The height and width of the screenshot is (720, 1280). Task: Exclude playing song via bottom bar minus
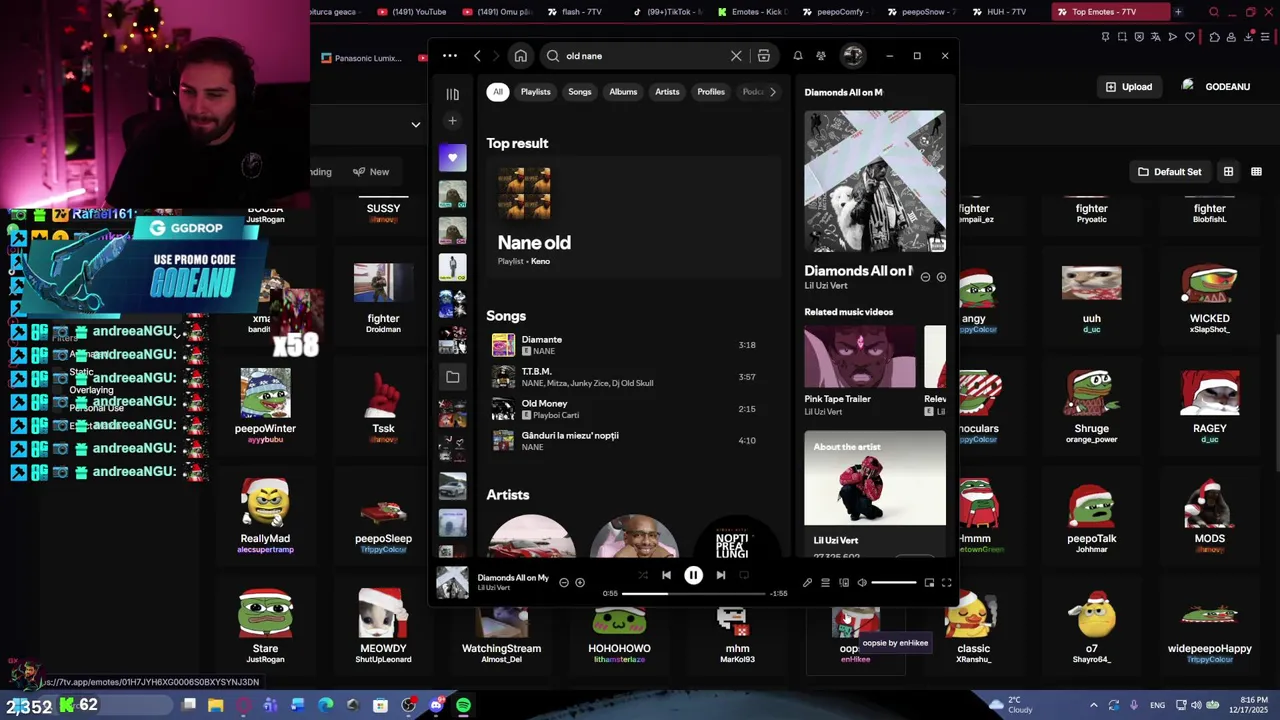[x=564, y=583]
